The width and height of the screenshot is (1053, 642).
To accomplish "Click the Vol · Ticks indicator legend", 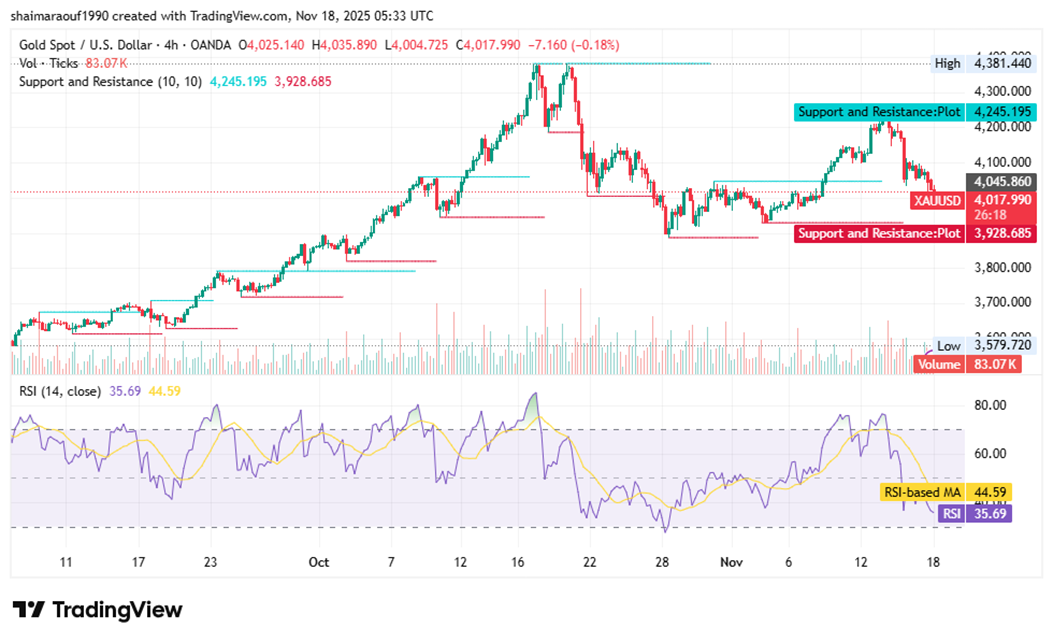I will point(45,63).
